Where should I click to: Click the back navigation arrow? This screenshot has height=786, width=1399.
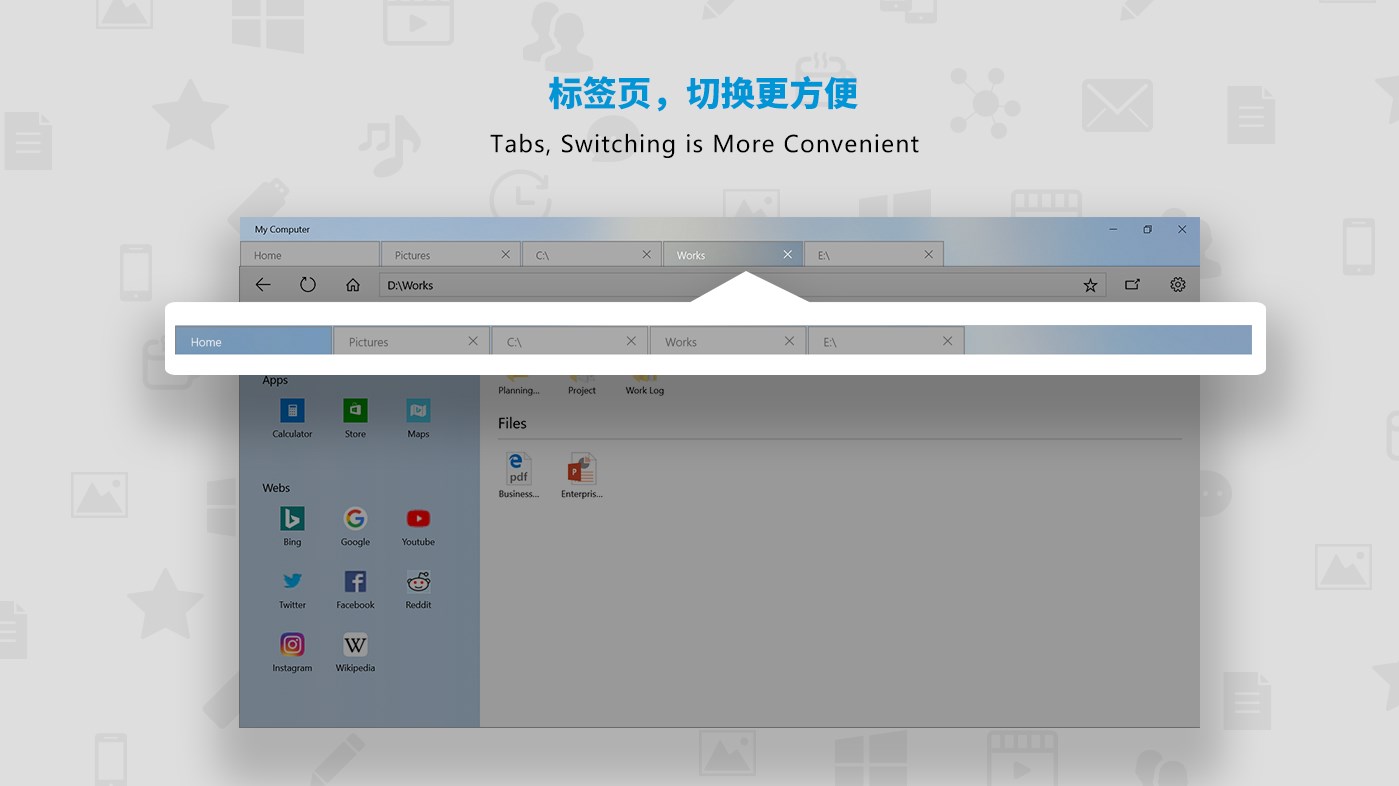(x=263, y=284)
